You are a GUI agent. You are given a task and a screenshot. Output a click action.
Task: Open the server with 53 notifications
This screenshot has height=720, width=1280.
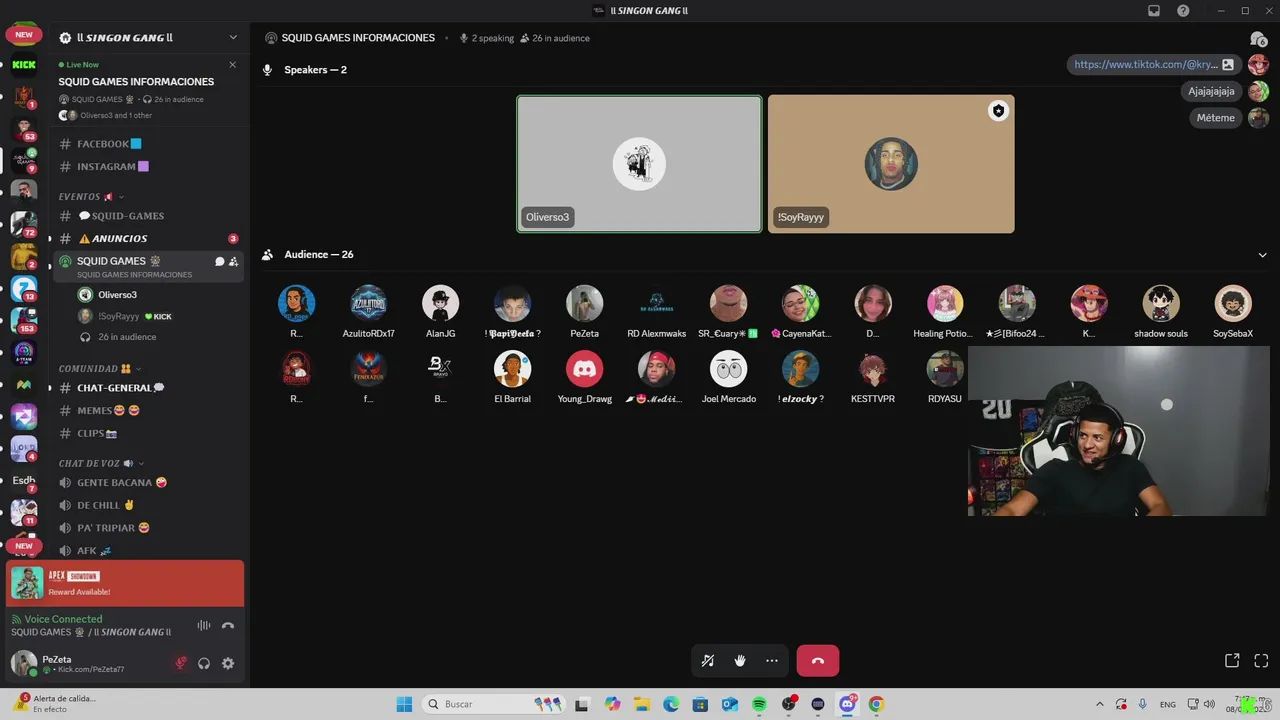[x=24, y=129]
